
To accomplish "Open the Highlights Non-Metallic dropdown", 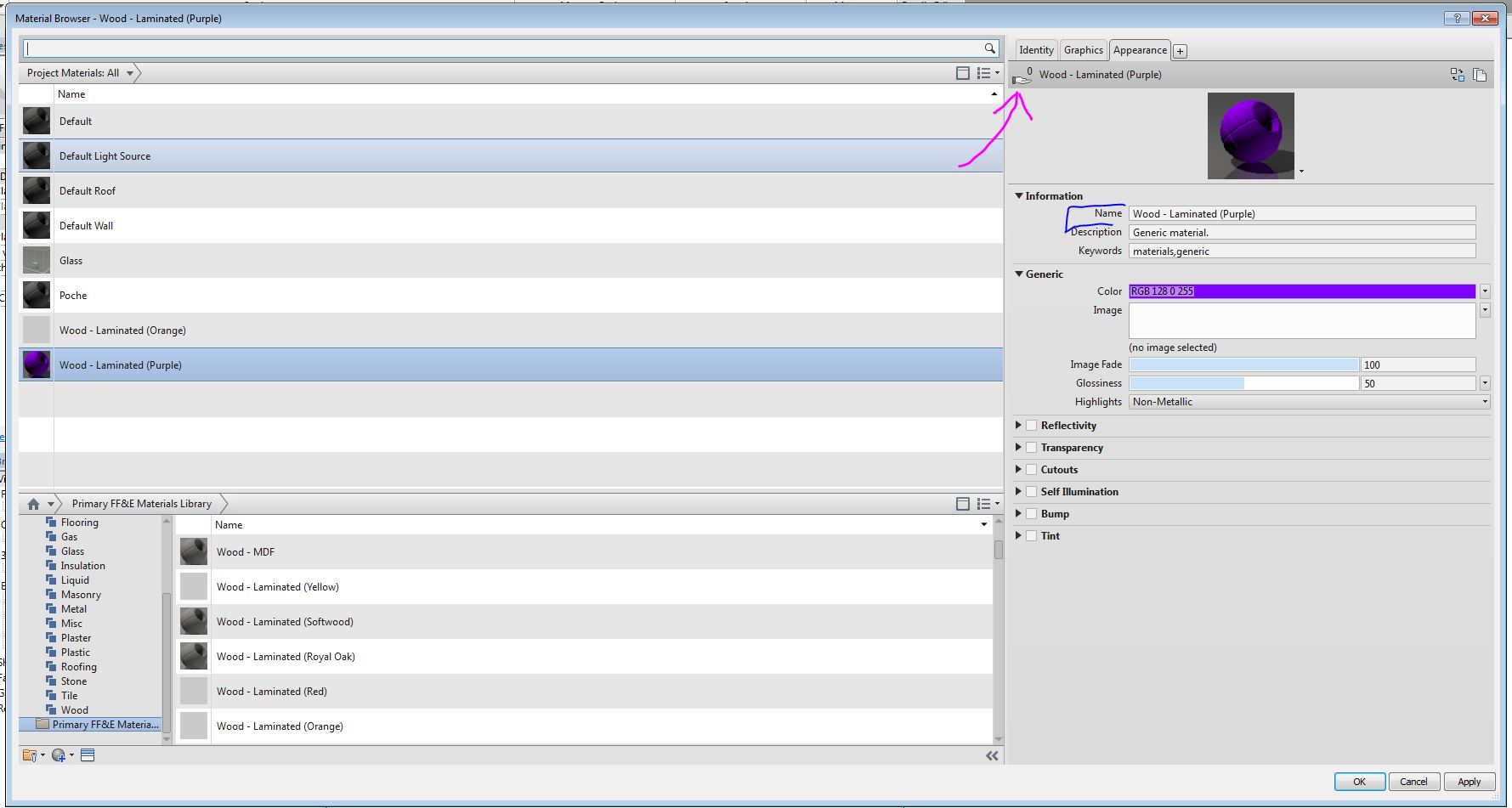I will pos(1310,402).
